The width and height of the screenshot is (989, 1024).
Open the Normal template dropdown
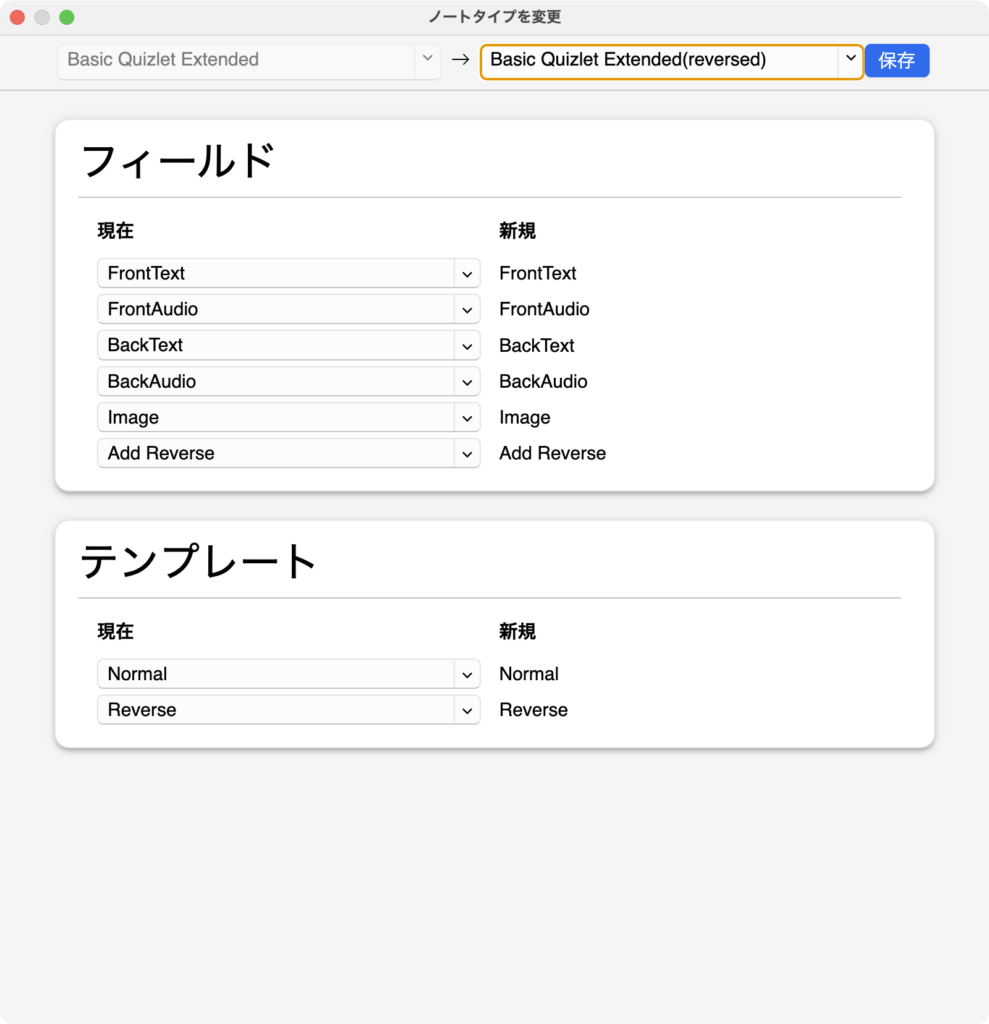pyautogui.click(x=288, y=674)
